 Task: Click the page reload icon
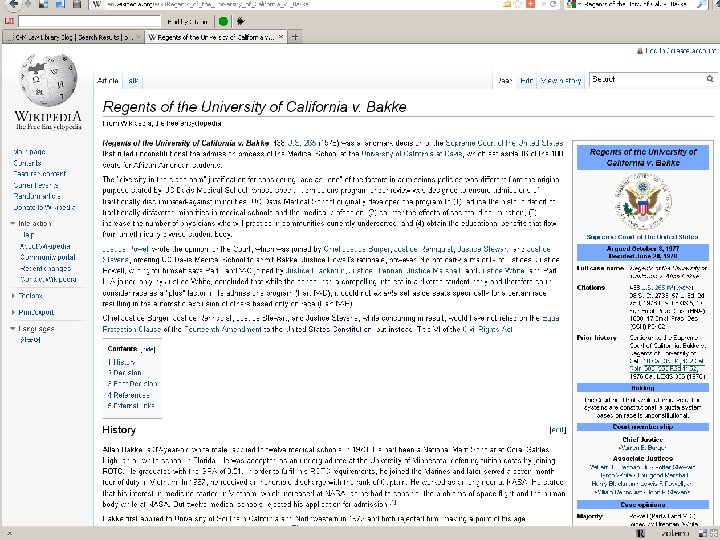click(x=553, y=4)
